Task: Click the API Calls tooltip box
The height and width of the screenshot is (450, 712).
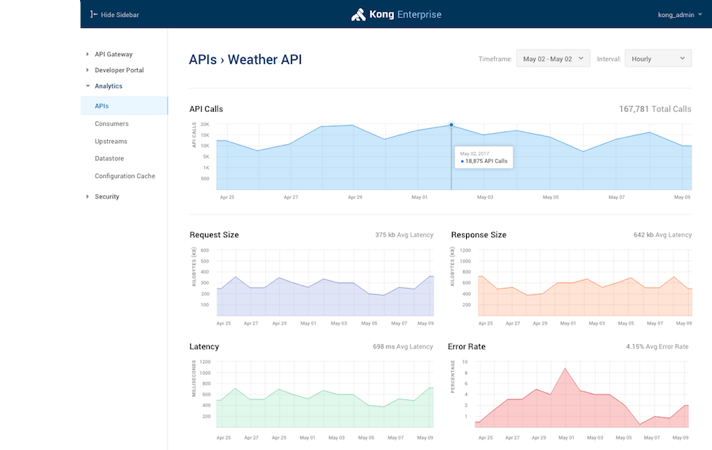Action: (x=485, y=156)
